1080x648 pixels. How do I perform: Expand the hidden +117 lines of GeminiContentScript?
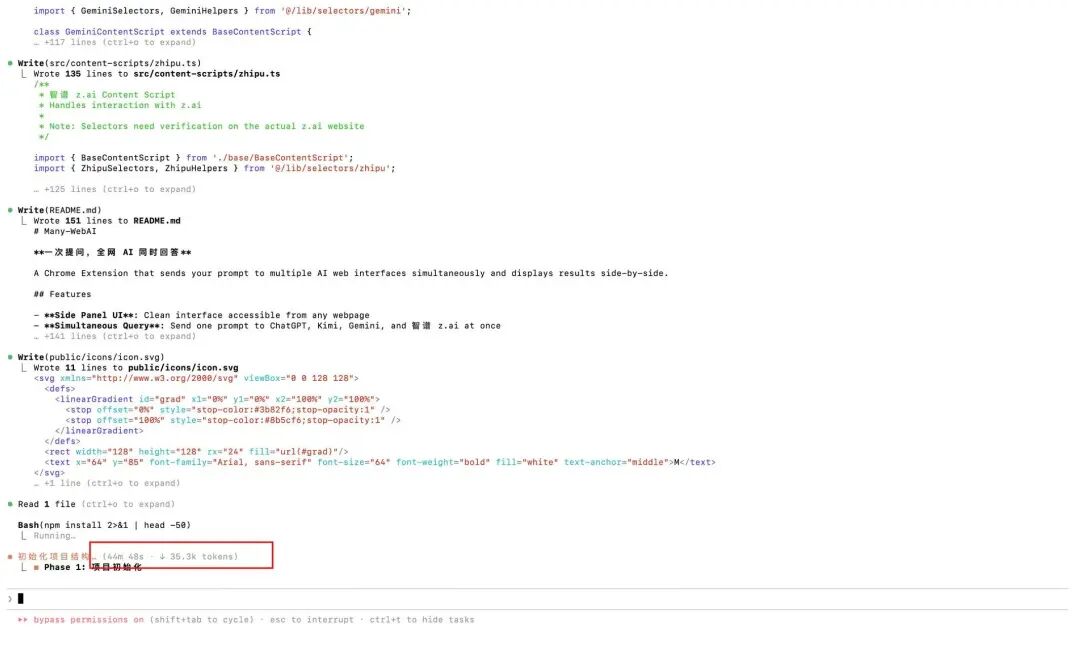[115, 43]
